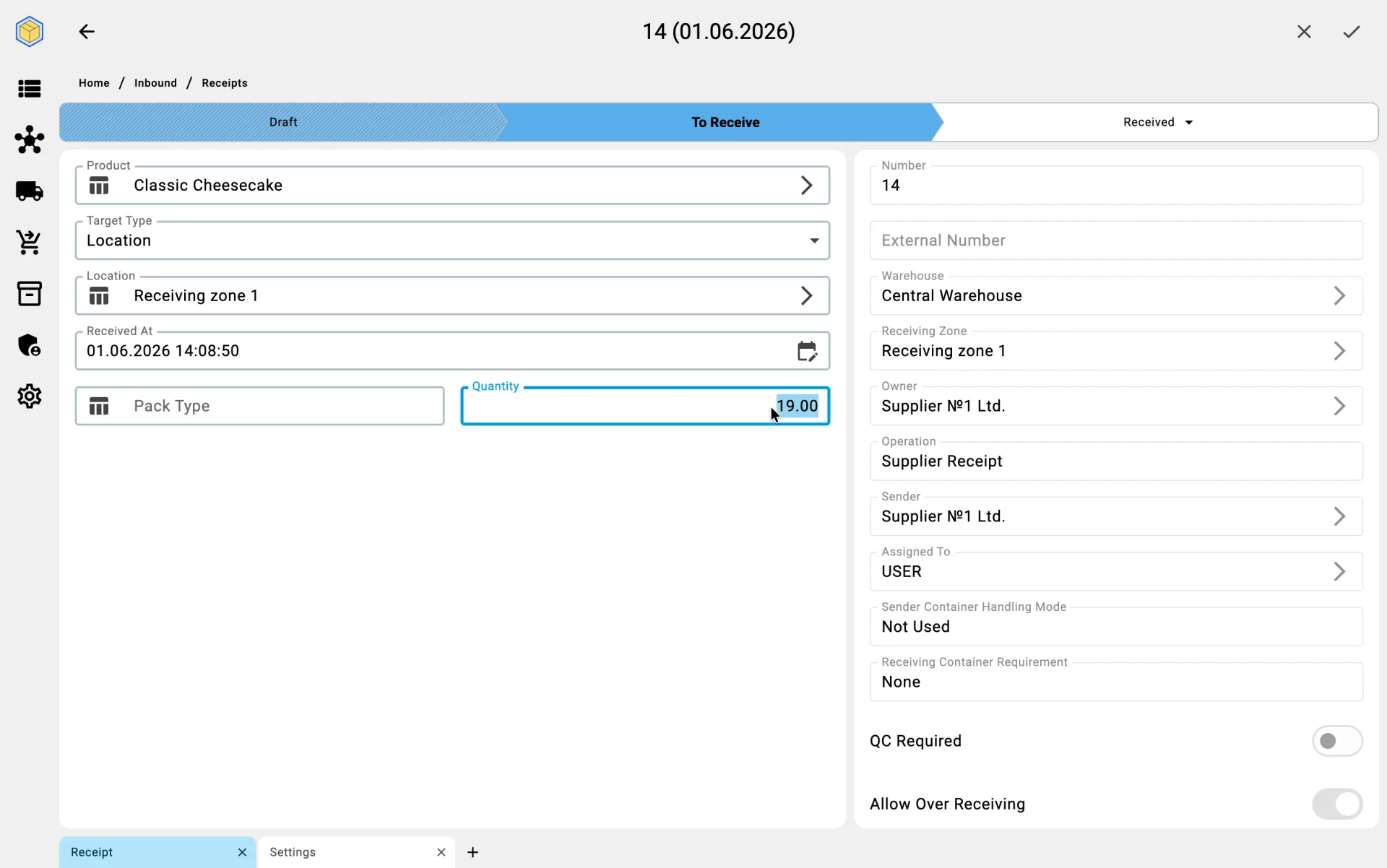The width and height of the screenshot is (1387, 868).
Task: Toggle the QC Required switch
Action: coord(1337,741)
